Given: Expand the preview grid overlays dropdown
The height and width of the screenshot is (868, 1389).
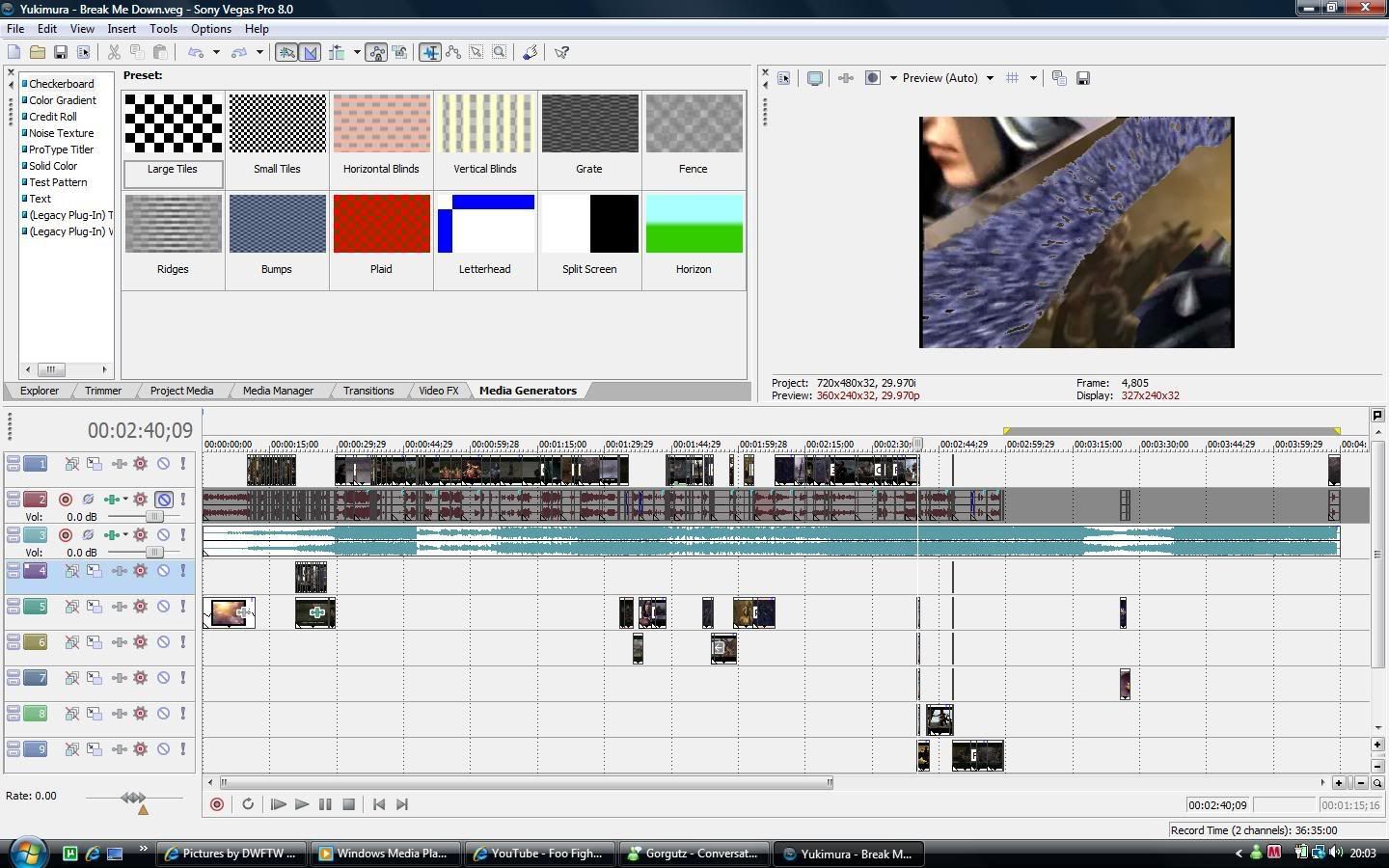Looking at the screenshot, I should click(1033, 78).
